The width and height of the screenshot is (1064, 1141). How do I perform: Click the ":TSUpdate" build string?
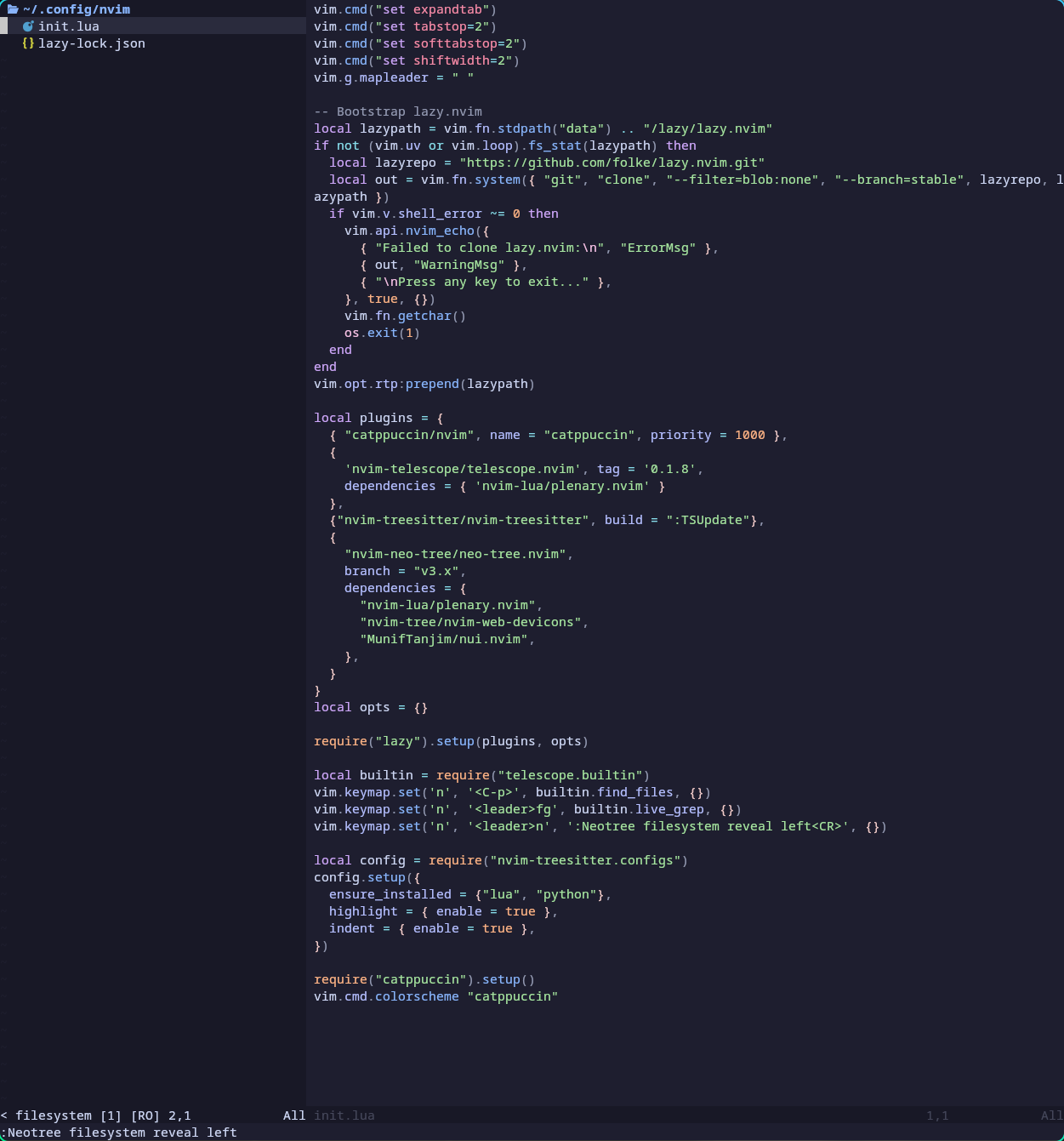[708, 520]
